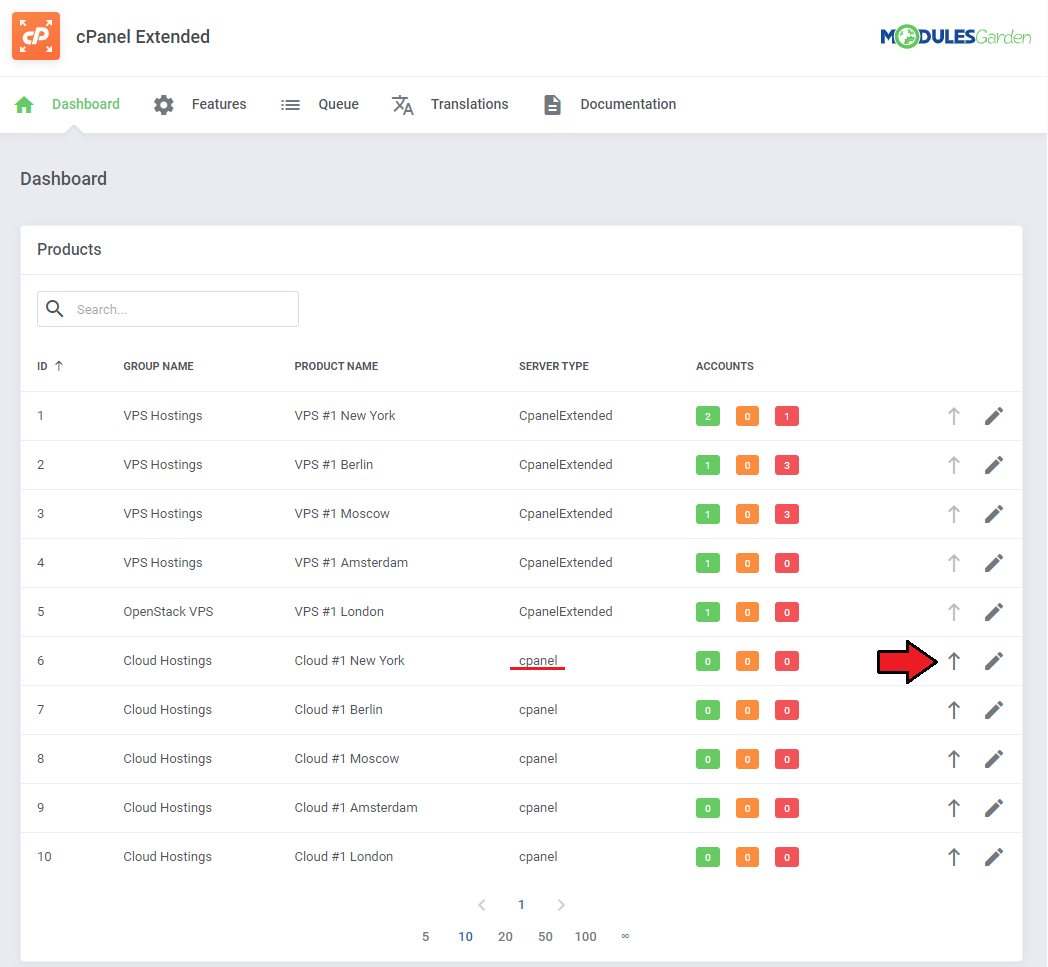The width and height of the screenshot is (1048, 967).
Task: Upgrade Cloud #1 Berlin via arrow icon
Action: (x=954, y=710)
